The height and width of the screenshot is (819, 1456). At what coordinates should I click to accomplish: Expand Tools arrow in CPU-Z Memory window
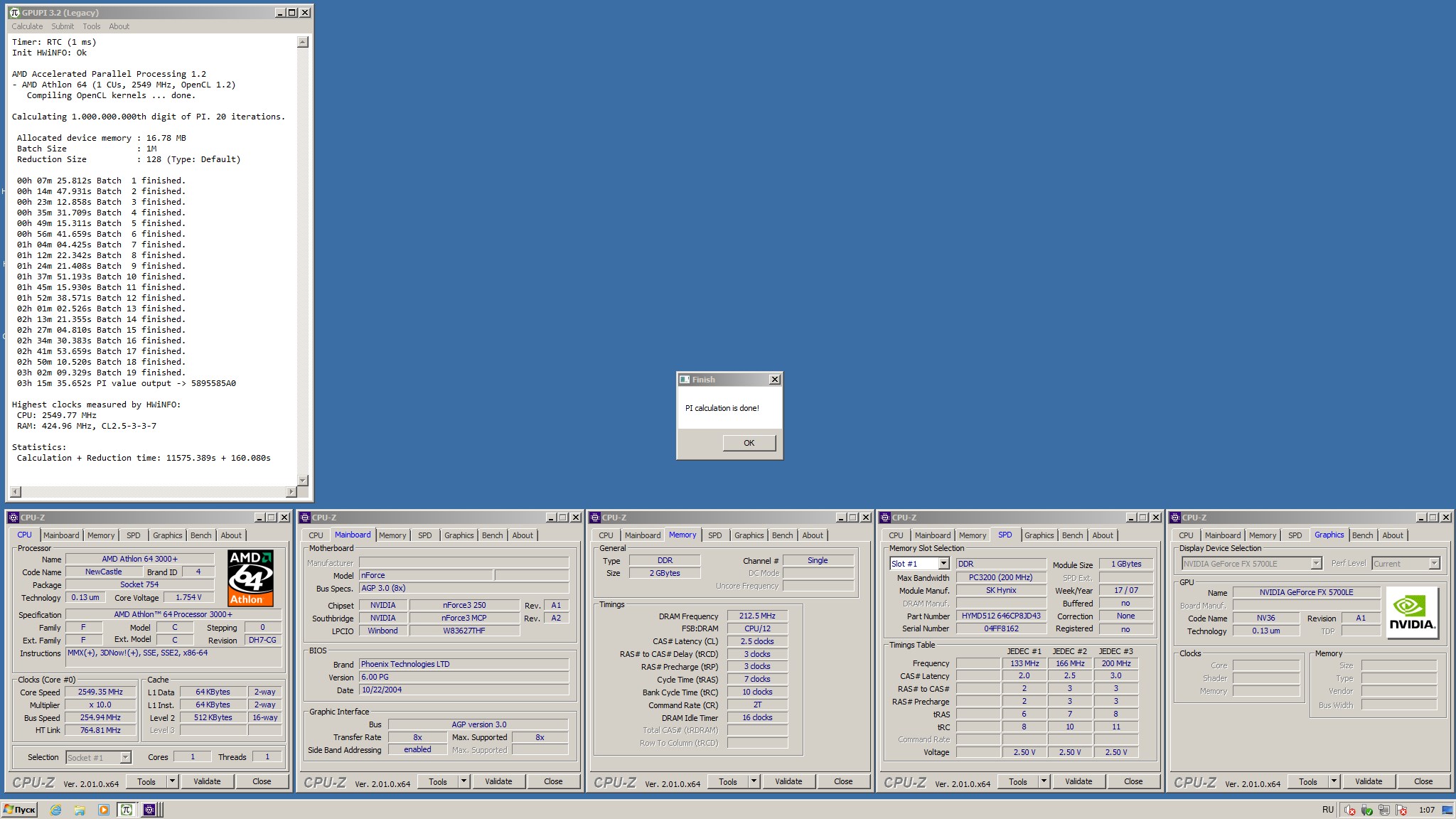point(754,781)
